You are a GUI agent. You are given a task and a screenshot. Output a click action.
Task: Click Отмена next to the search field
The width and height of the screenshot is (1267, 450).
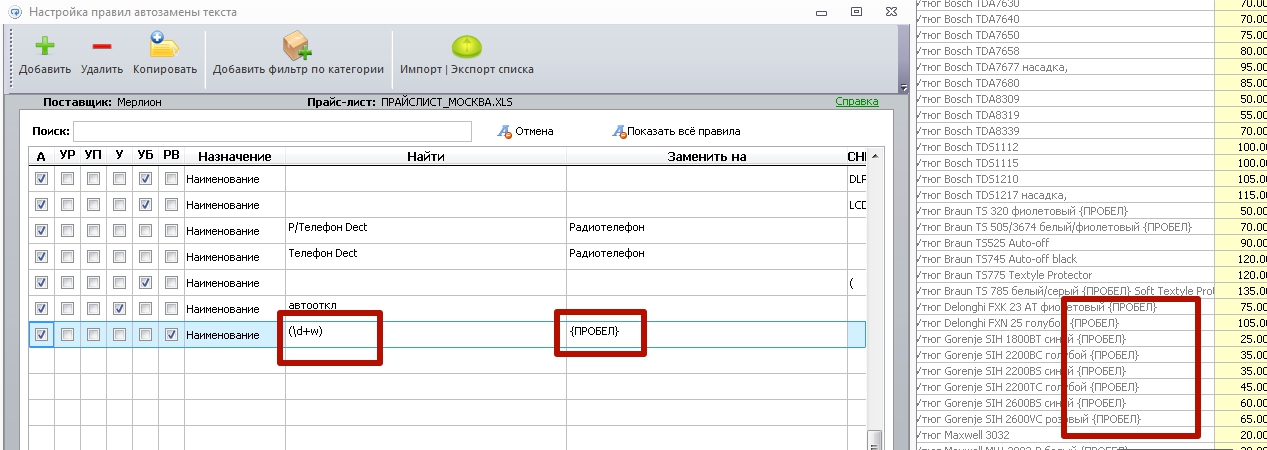click(x=526, y=131)
